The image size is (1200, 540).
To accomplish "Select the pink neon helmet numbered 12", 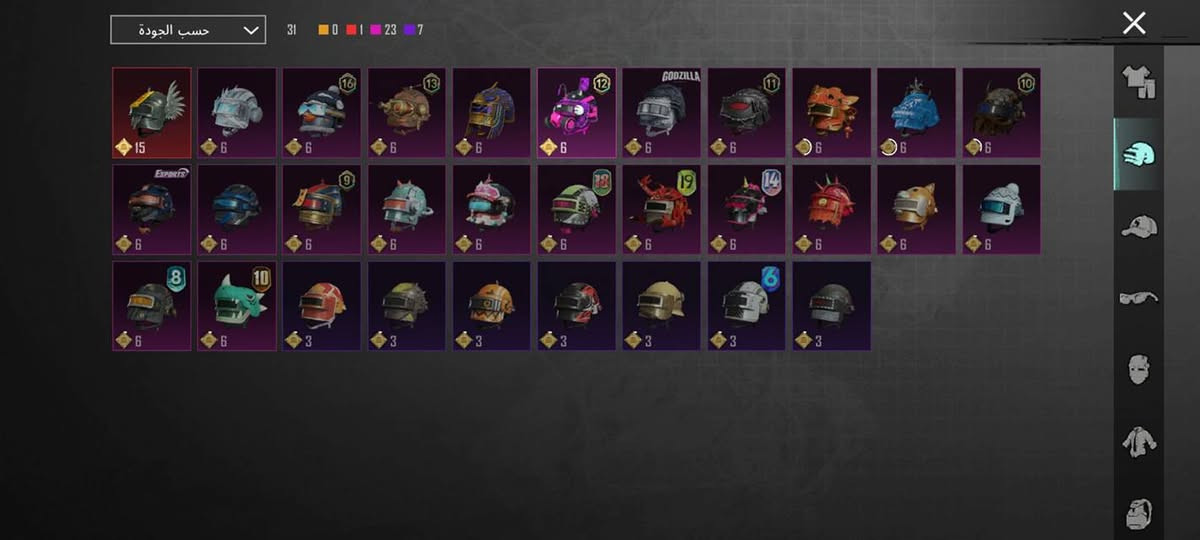I will pos(576,113).
